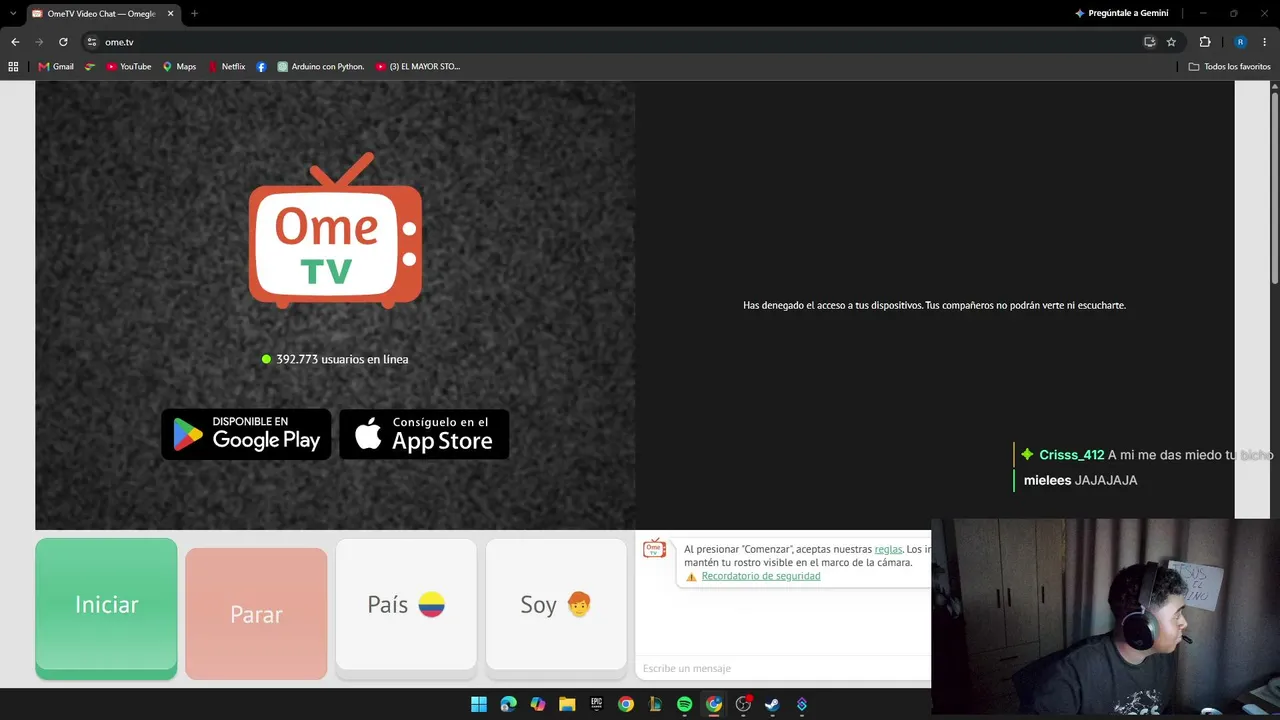This screenshot has height=720, width=1280.
Task: Click the browser forward arrow
Action: [39, 42]
